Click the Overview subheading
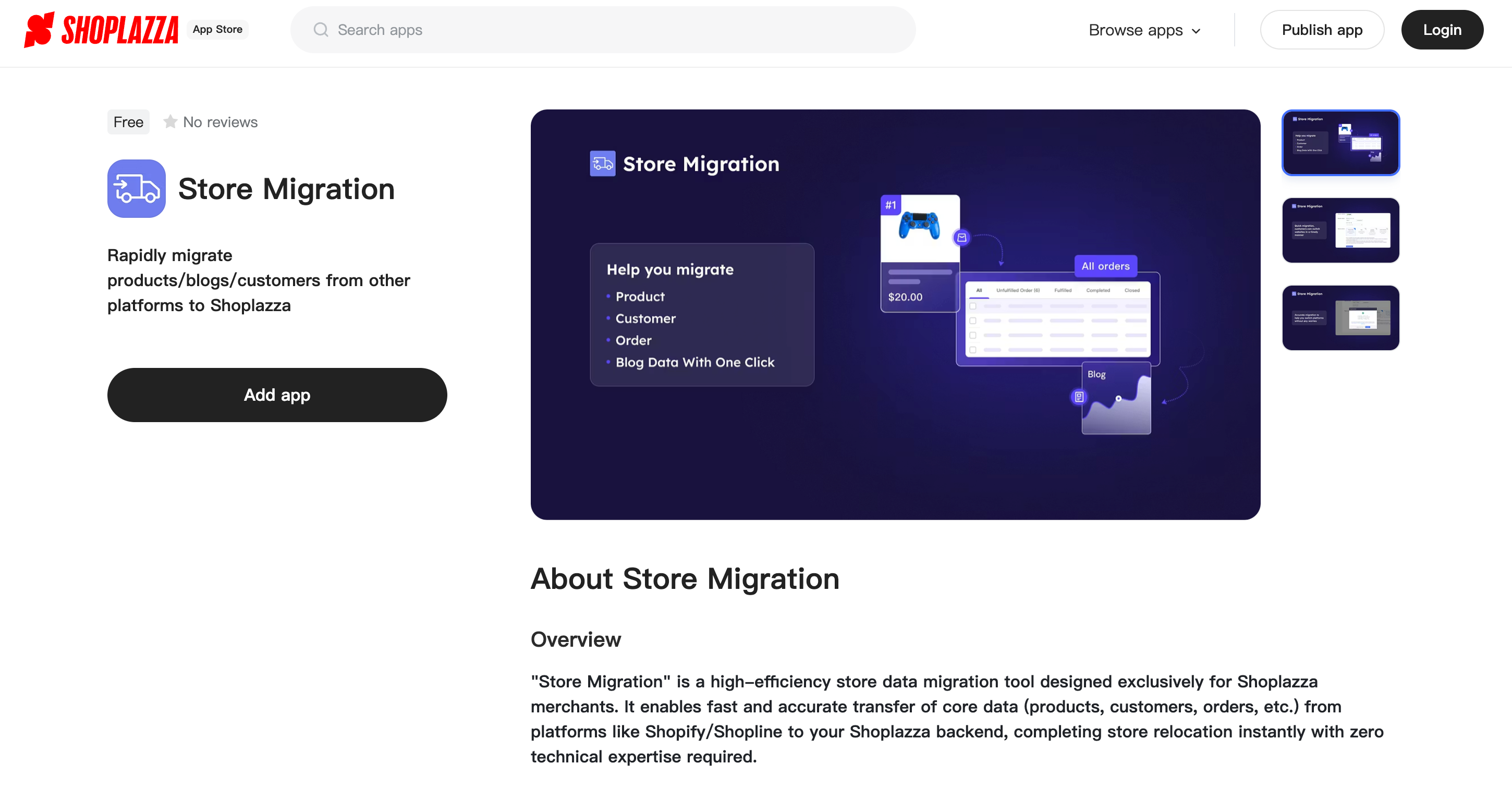Image resolution: width=1512 pixels, height=789 pixels. (x=575, y=639)
